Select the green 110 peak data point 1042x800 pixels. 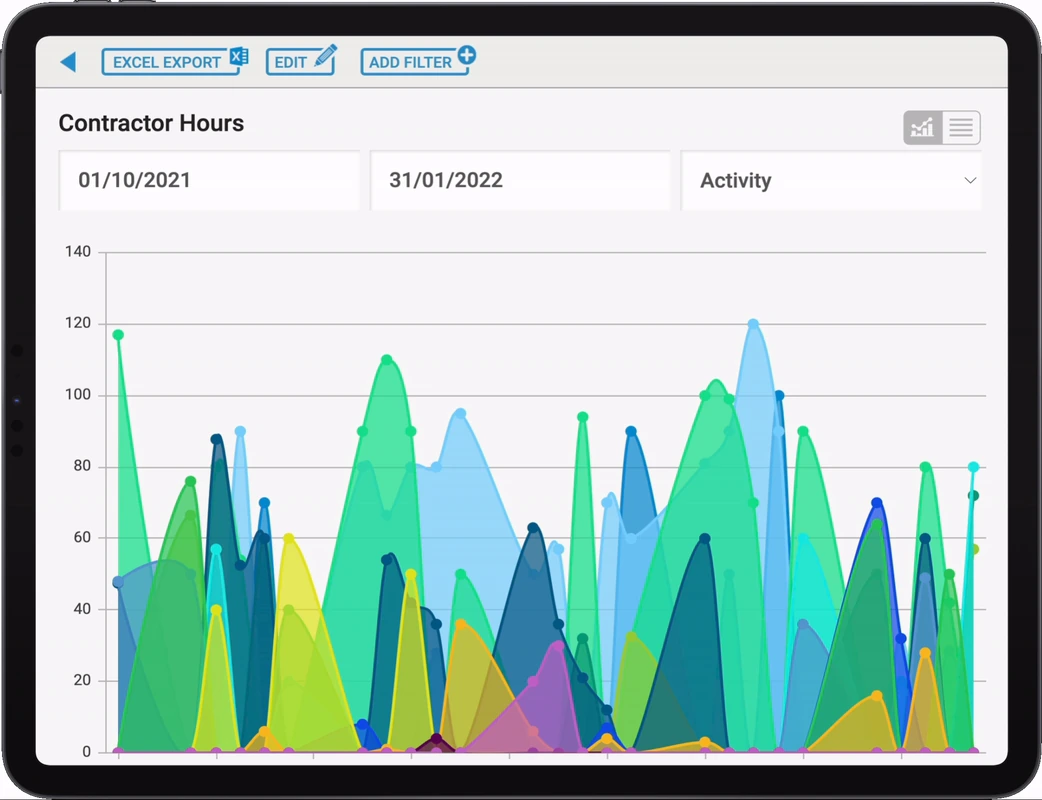click(387, 360)
